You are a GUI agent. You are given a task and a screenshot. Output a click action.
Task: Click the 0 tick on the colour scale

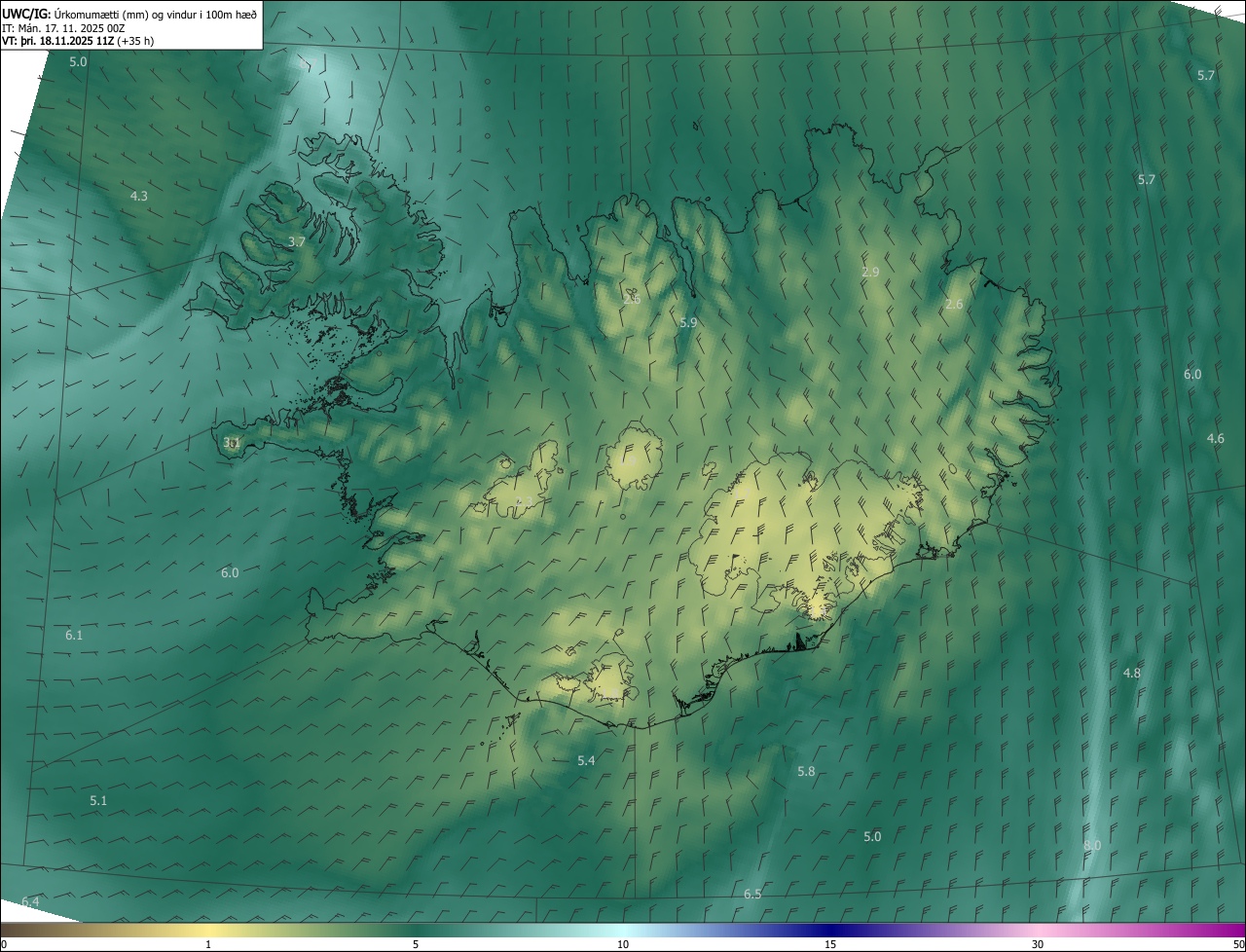coord(4,944)
